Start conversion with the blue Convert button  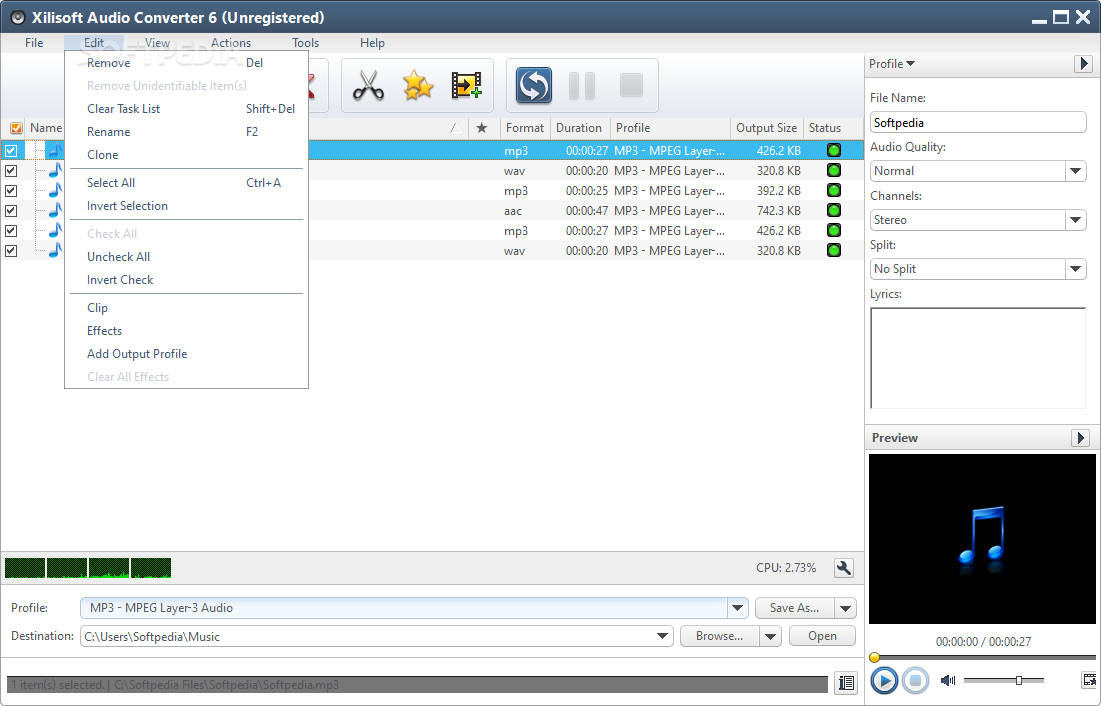534,86
